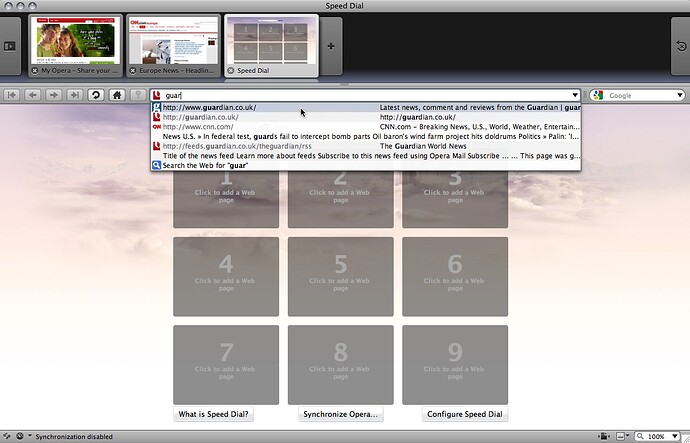Select suggestion http://guardian.co.uk/
This screenshot has height=443, width=690.
(366, 117)
